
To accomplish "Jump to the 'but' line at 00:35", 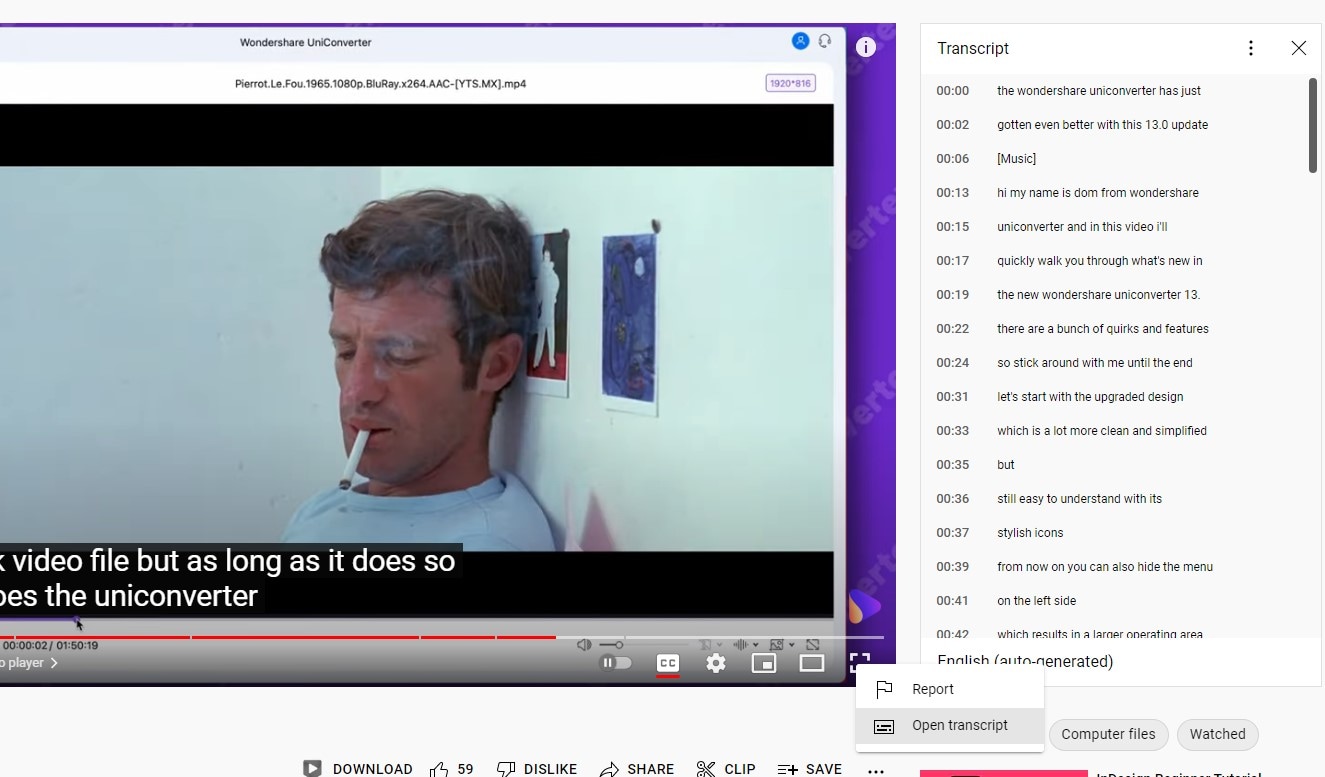I will click(x=1114, y=465).
